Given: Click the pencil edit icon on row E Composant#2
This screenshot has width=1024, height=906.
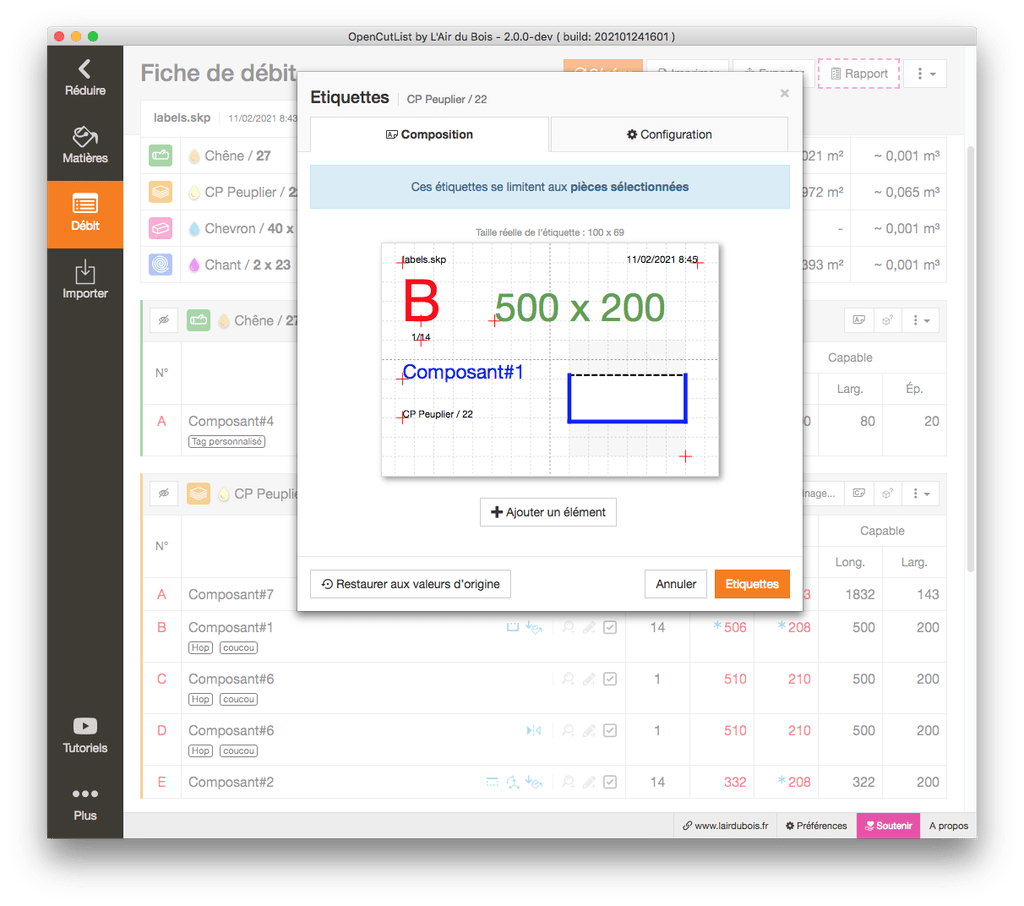Looking at the screenshot, I should pos(589,782).
